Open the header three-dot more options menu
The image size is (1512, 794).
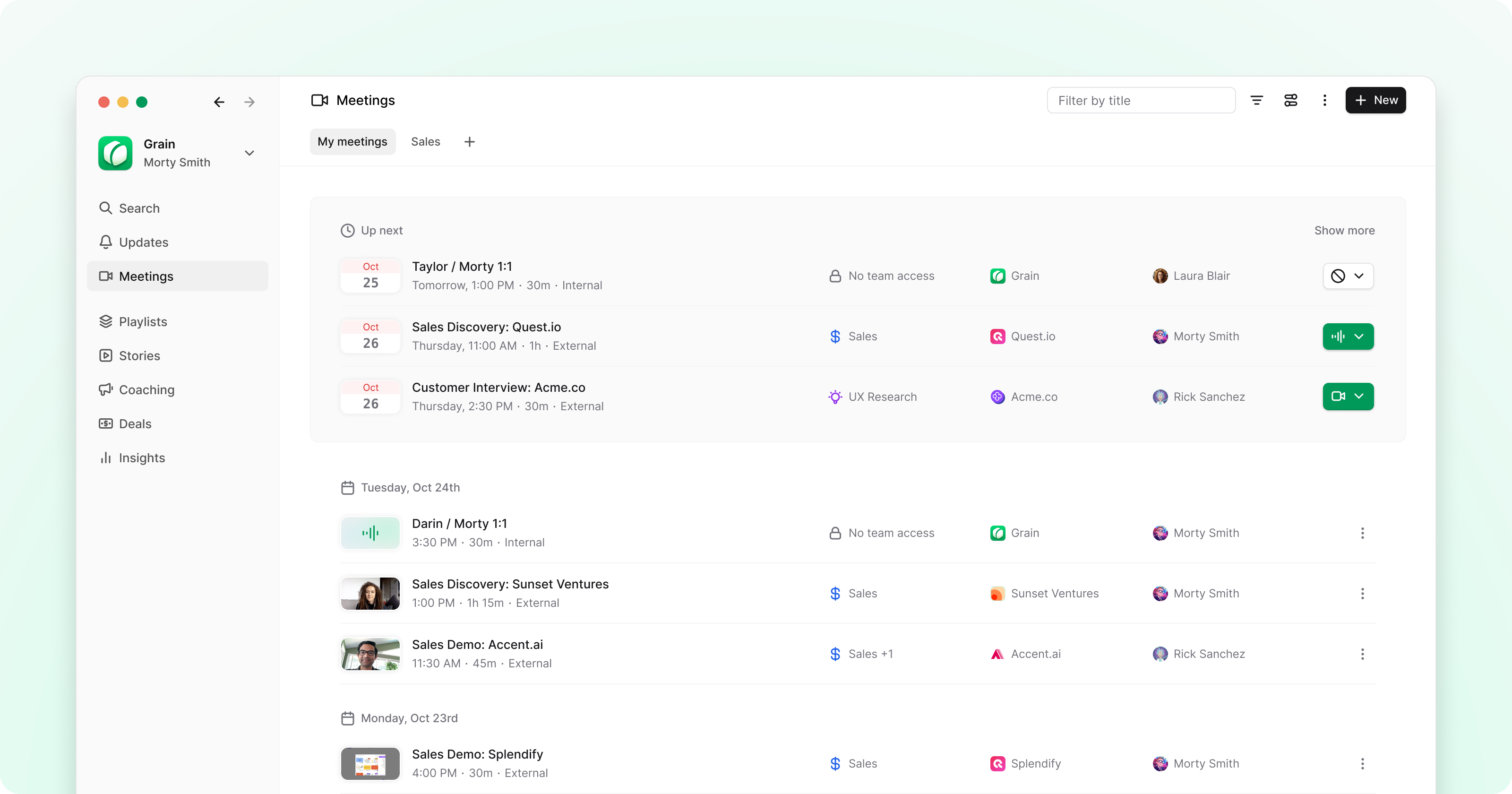coord(1324,100)
